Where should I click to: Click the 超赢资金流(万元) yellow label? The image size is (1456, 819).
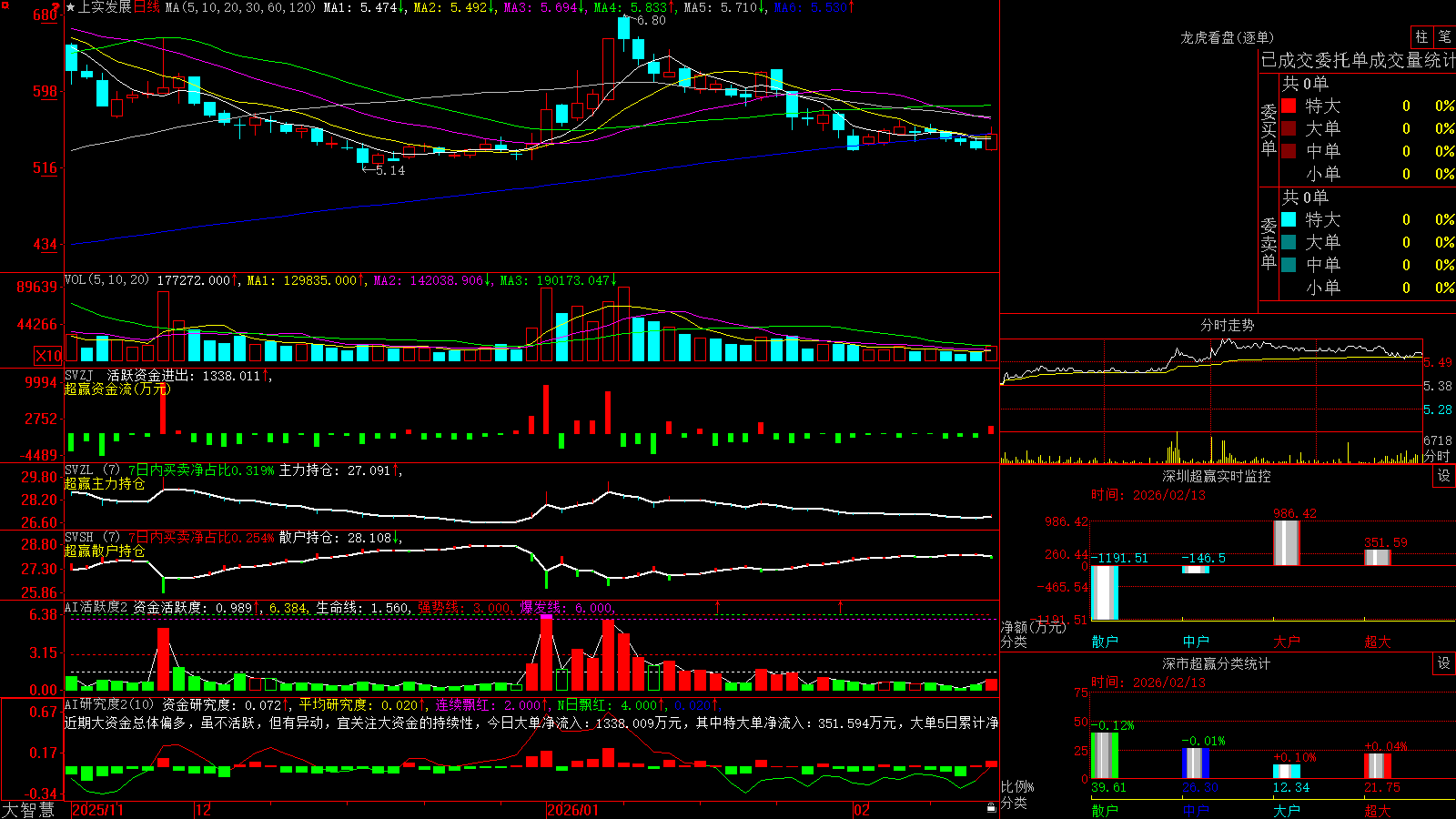116,389
